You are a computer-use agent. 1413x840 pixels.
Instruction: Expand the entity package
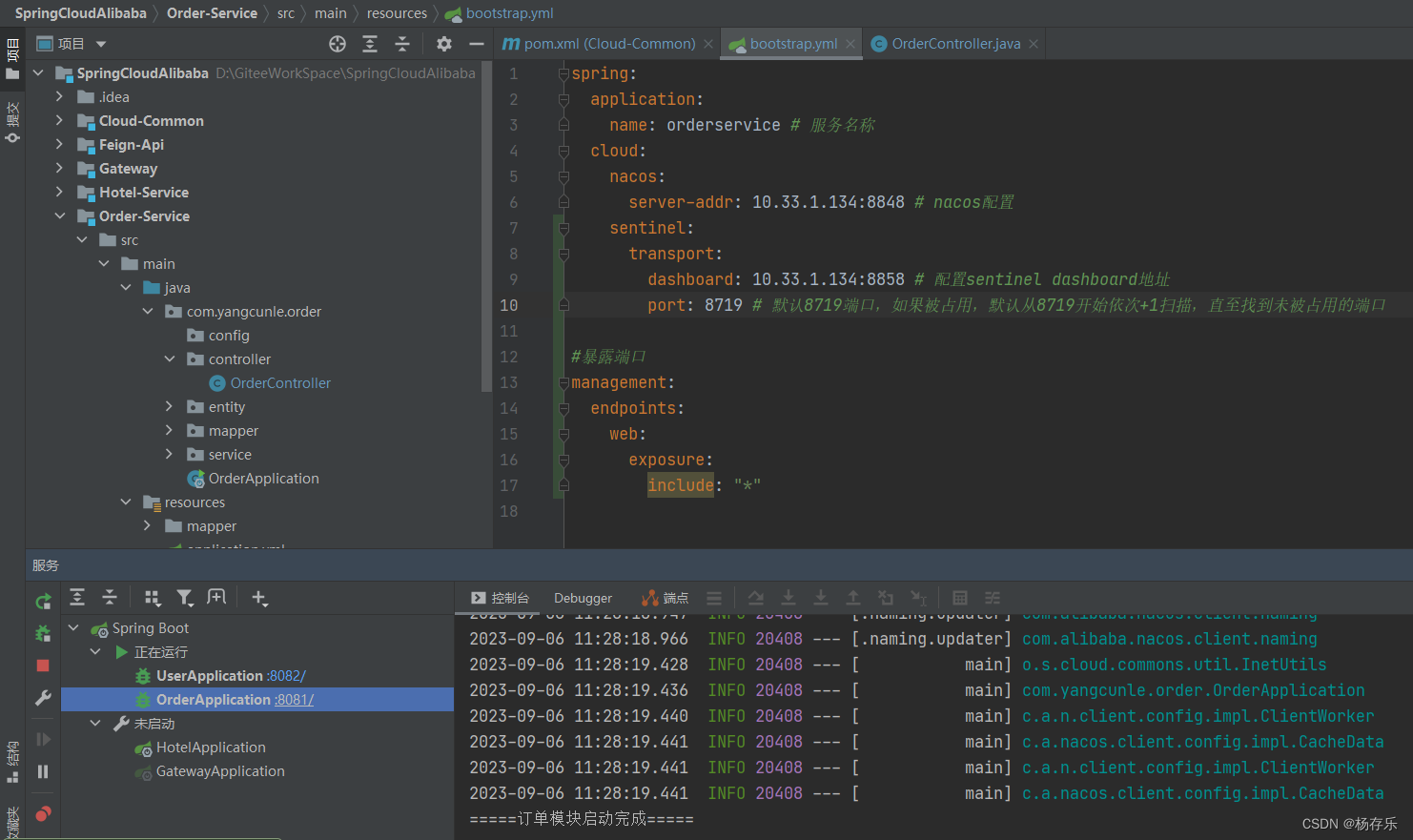point(170,406)
